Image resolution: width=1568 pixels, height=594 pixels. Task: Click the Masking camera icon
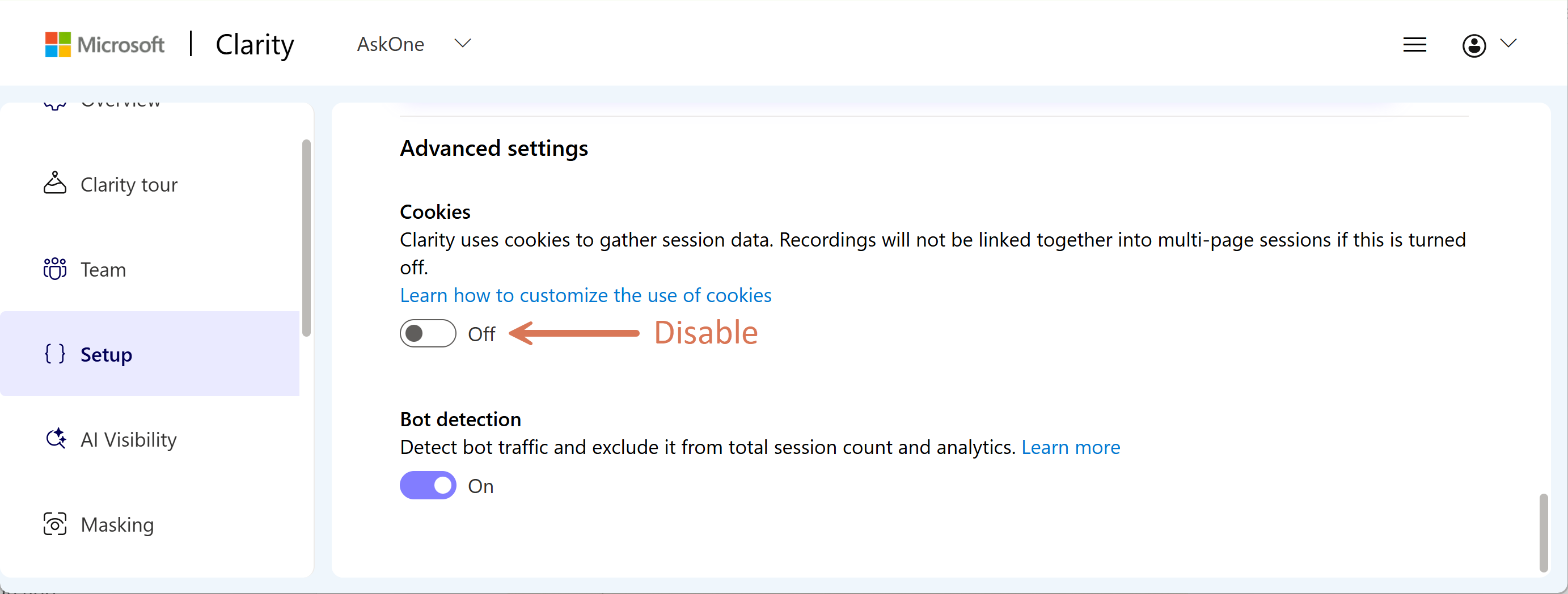point(55,523)
